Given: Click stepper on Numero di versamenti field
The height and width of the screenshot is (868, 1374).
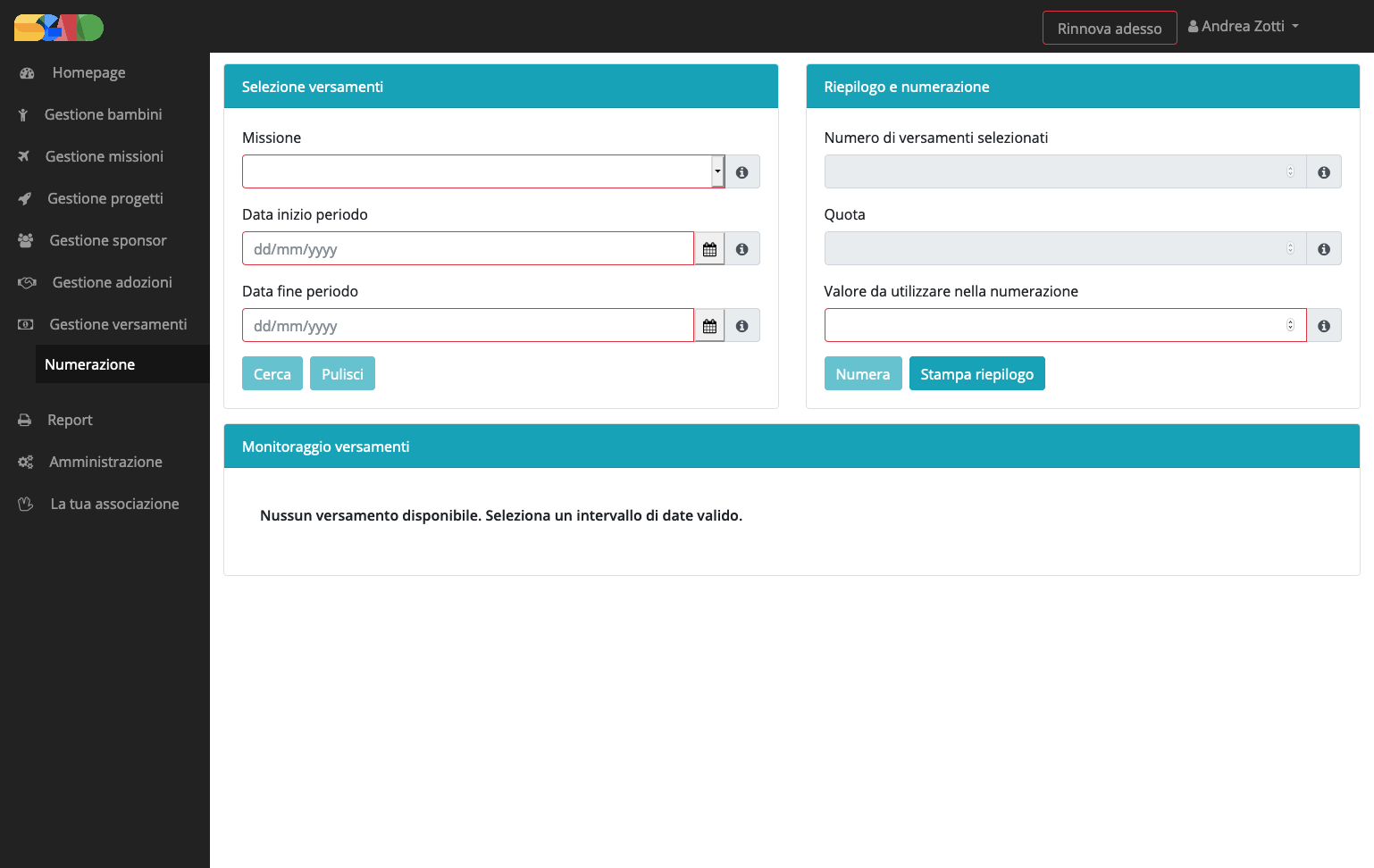Looking at the screenshot, I should pyautogui.click(x=1290, y=171).
